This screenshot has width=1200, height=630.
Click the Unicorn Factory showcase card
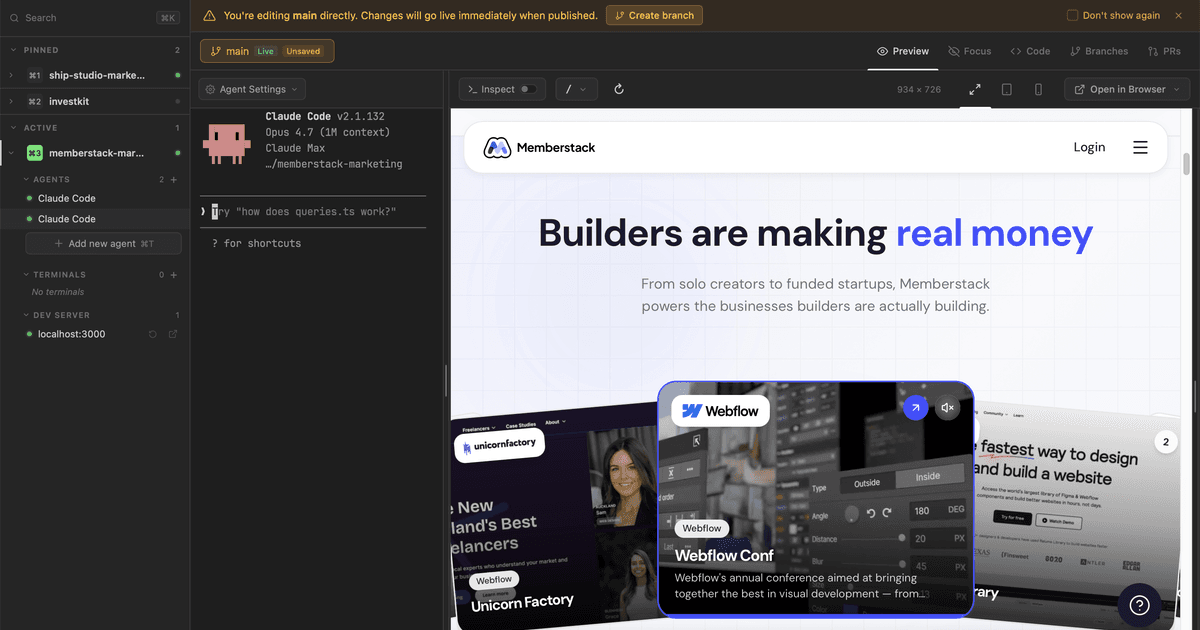coord(554,515)
